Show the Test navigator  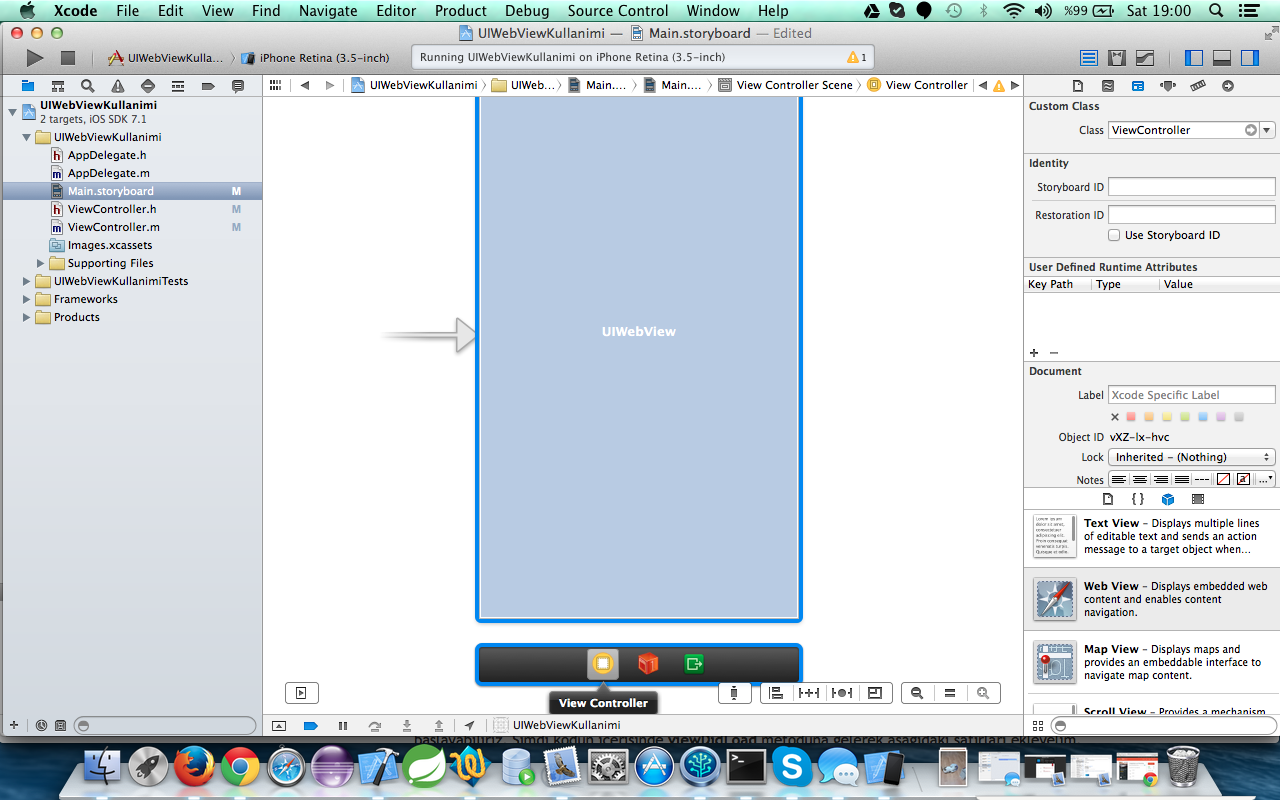click(148, 86)
